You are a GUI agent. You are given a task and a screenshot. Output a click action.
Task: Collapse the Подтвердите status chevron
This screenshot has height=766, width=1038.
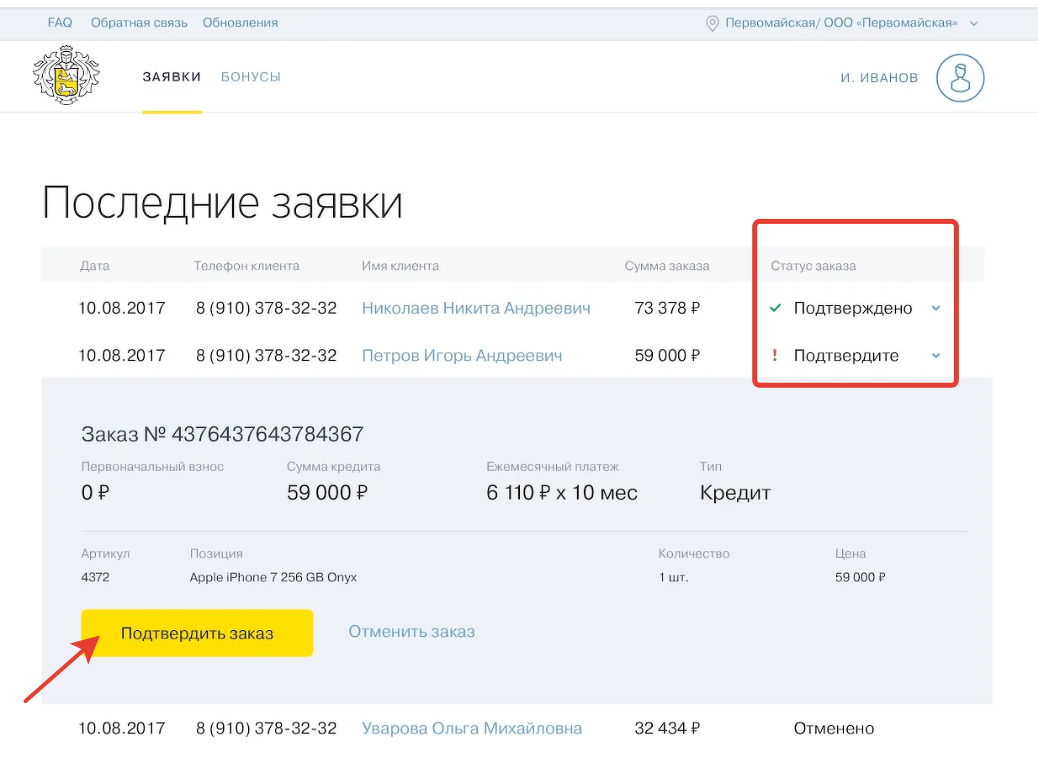tap(936, 356)
